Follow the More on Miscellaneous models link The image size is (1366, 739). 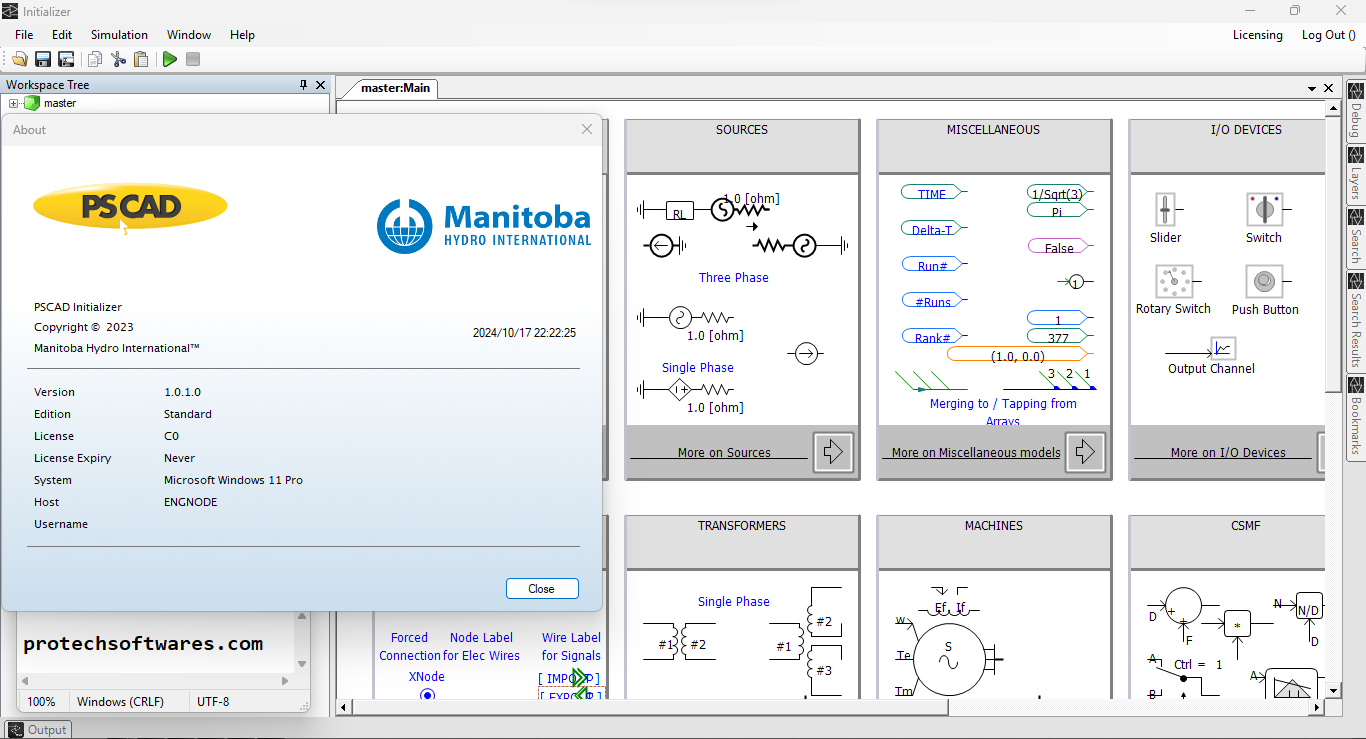(x=975, y=453)
